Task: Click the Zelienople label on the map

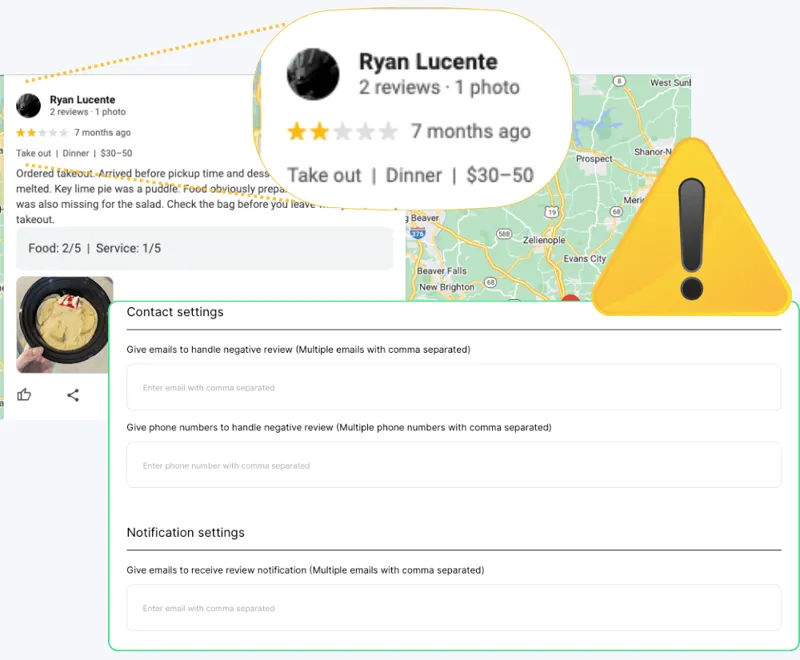Action: [x=544, y=240]
